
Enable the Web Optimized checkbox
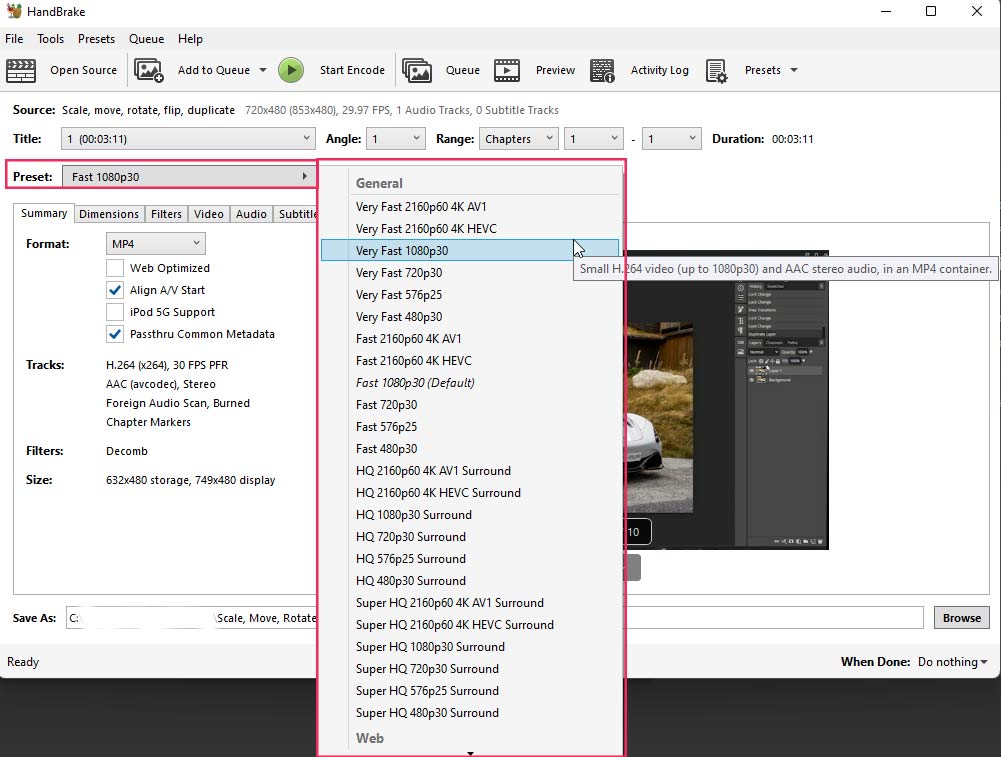click(115, 268)
